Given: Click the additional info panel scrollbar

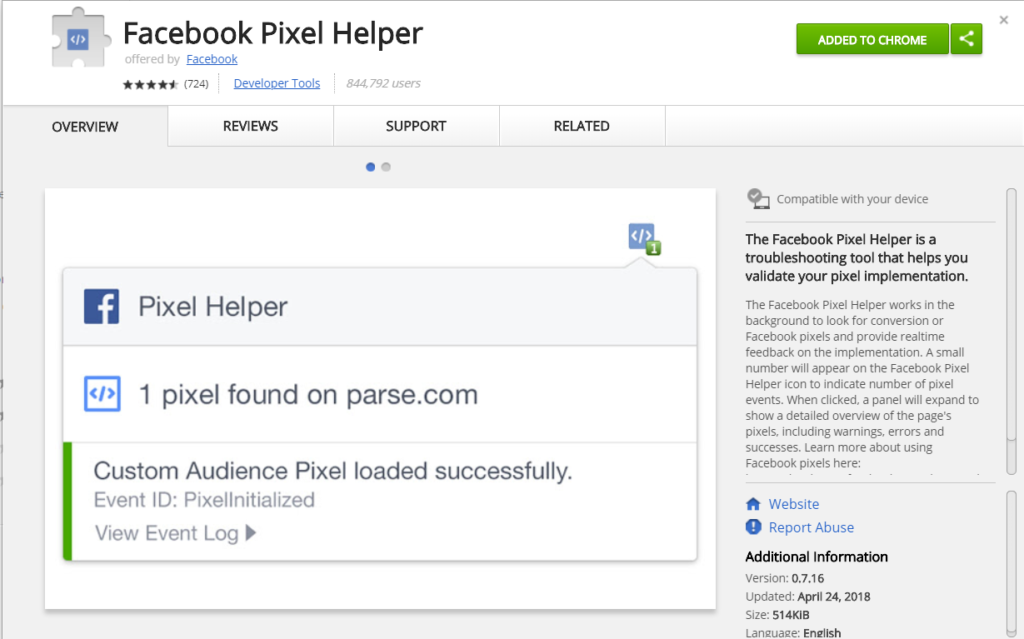Looking at the screenshot, I should [1012, 565].
